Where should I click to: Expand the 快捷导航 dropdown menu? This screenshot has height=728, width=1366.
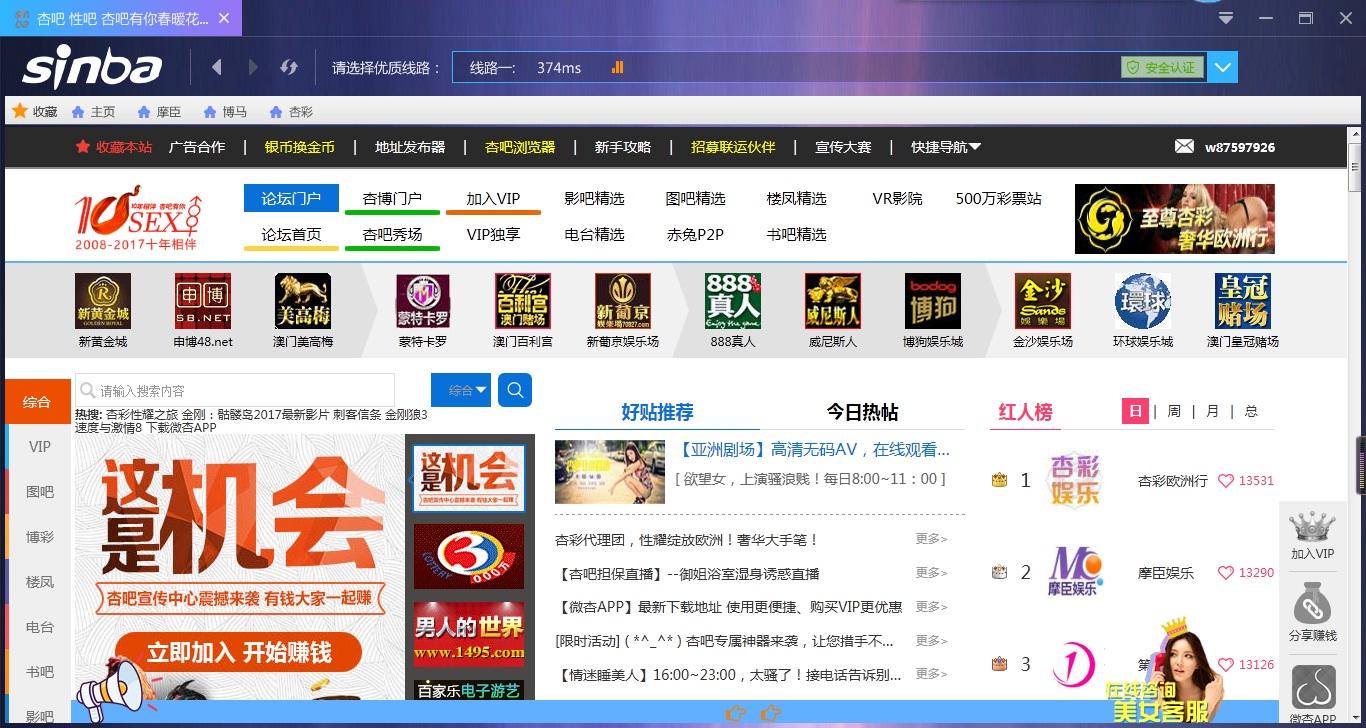[946, 147]
